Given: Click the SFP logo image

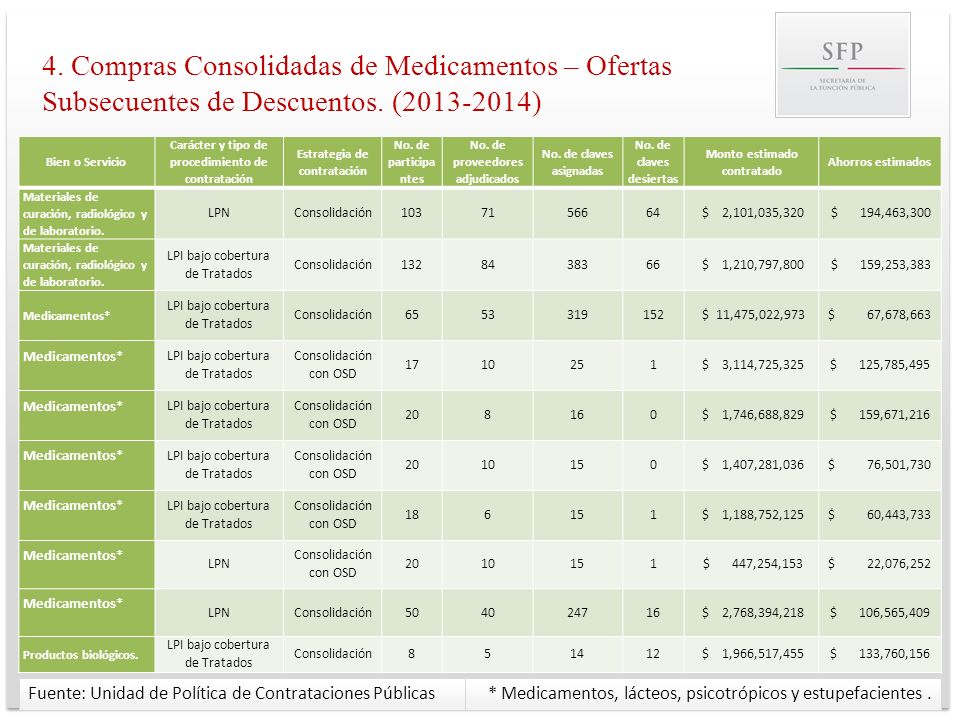Looking at the screenshot, I should coord(842,65).
